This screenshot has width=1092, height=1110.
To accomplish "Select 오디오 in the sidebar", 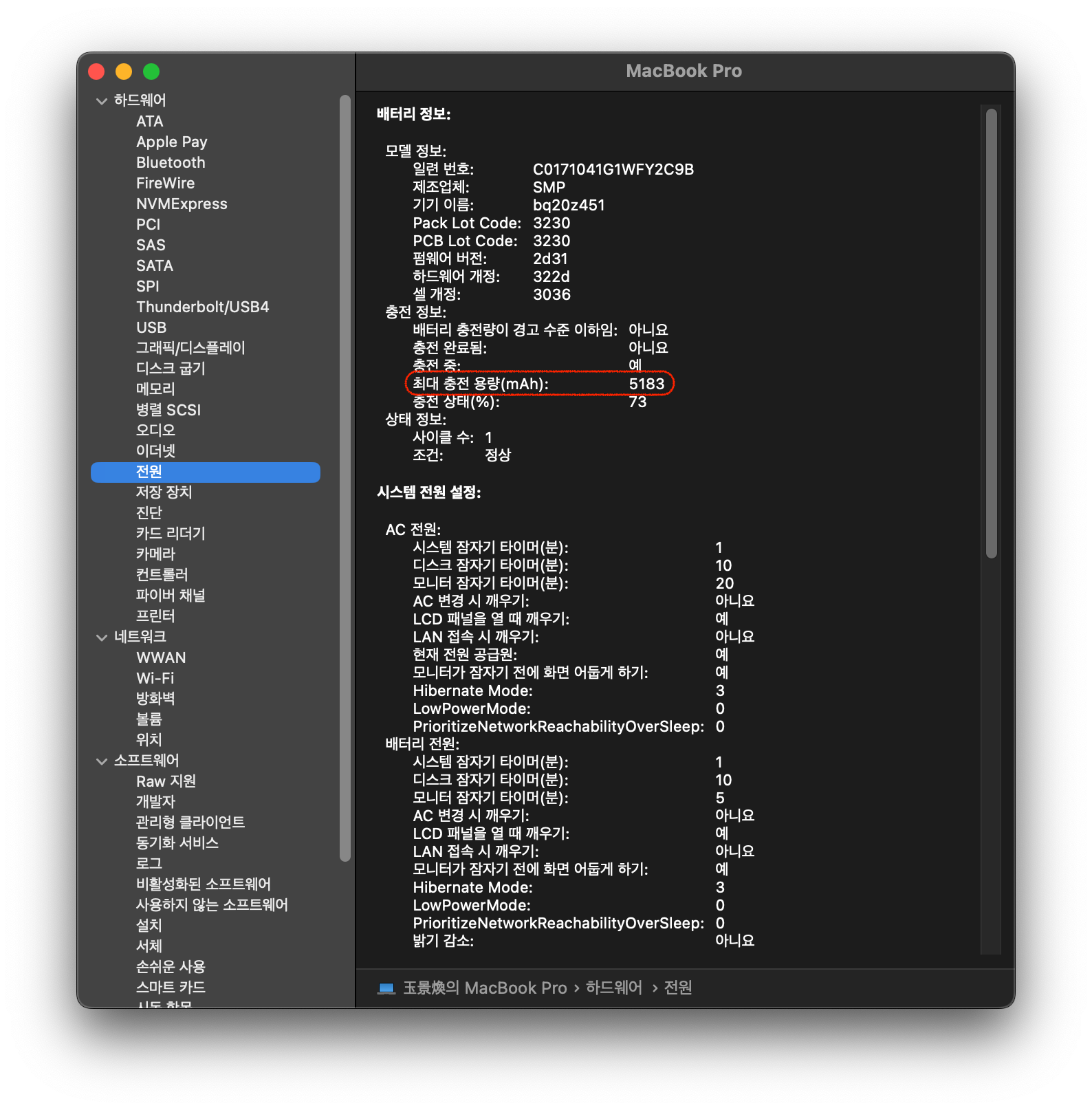I will (x=155, y=431).
